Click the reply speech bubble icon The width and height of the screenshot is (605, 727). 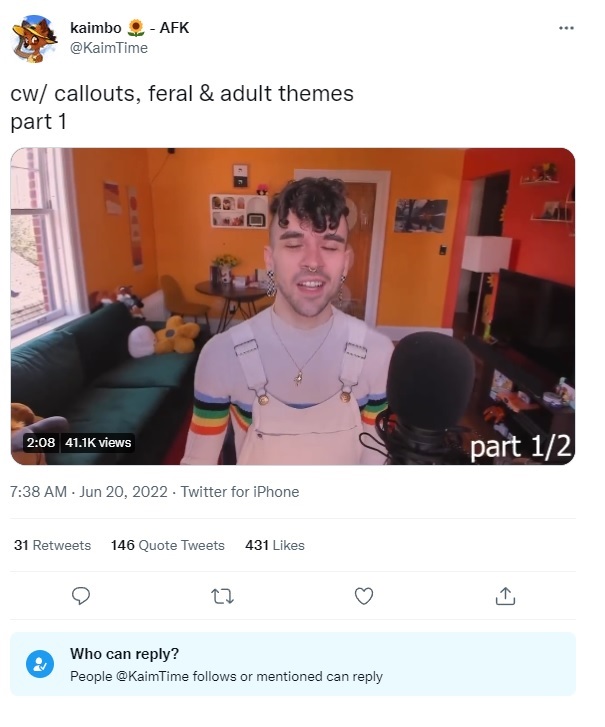click(81, 596)
